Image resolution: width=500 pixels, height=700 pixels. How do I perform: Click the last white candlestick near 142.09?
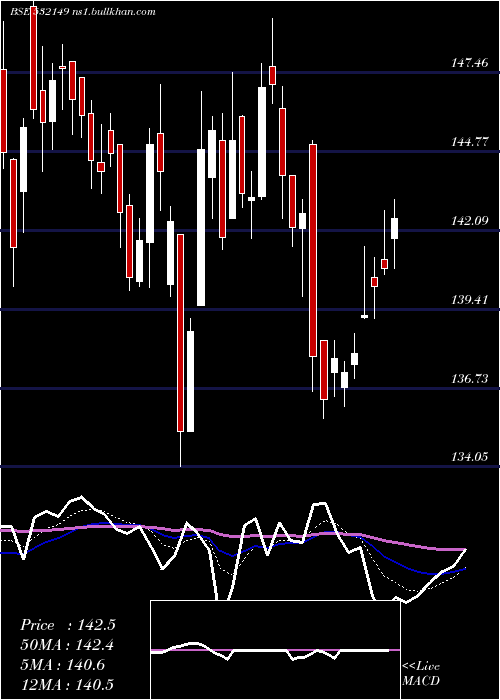pyautogui.click(x=395, y=229)
